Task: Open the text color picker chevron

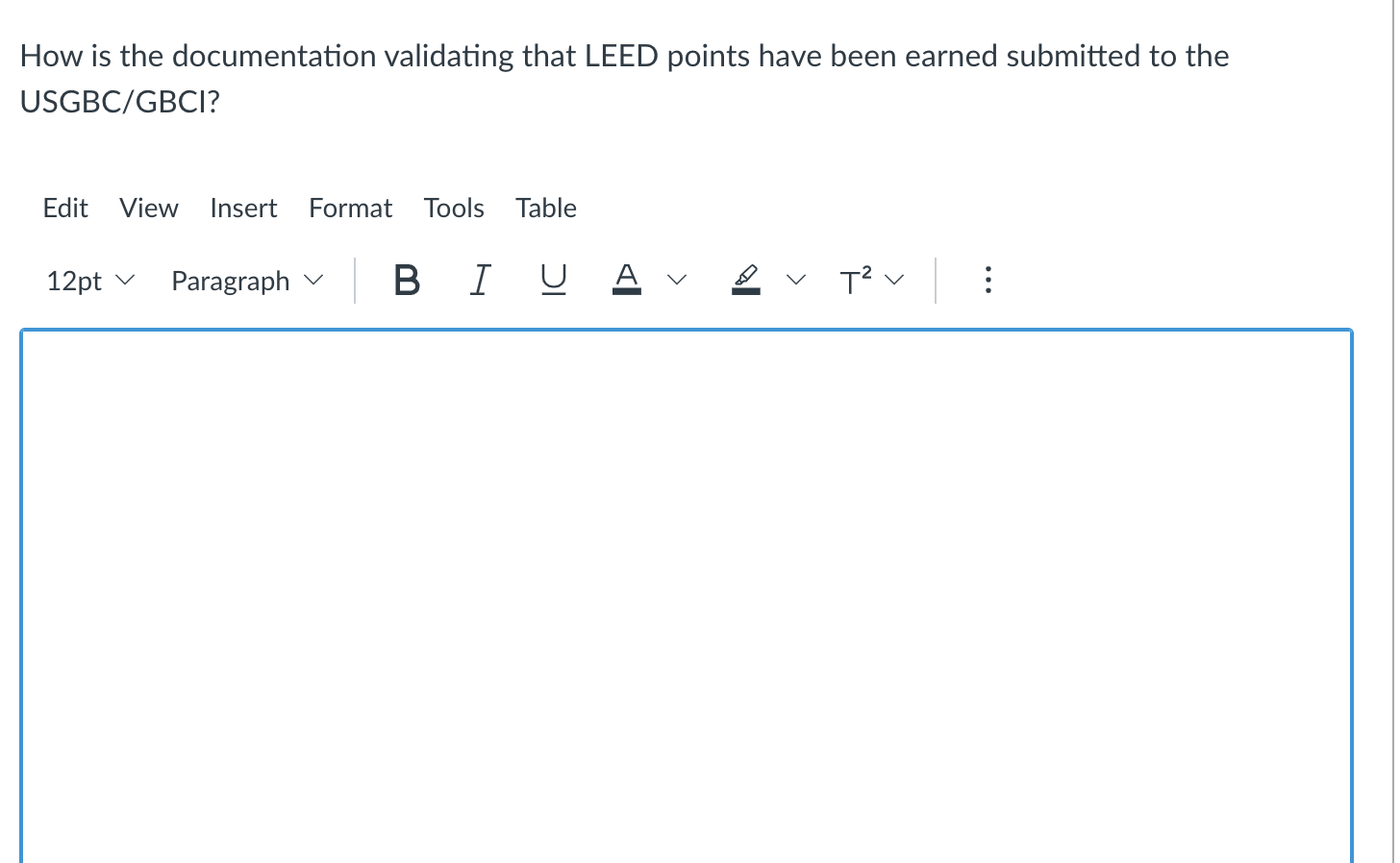Action: coord(678,280)
